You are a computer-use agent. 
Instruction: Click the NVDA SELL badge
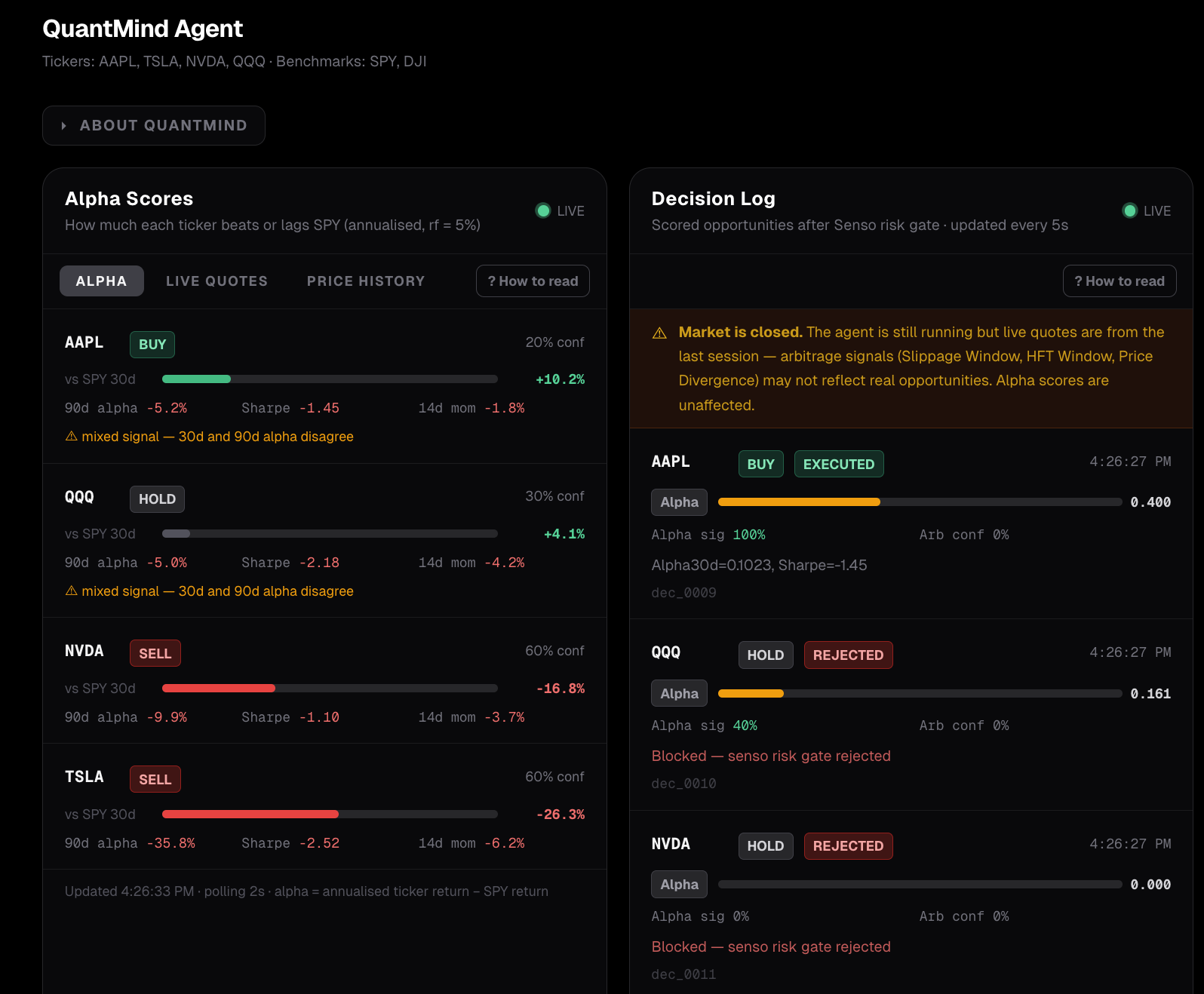(x=155, y=653)
